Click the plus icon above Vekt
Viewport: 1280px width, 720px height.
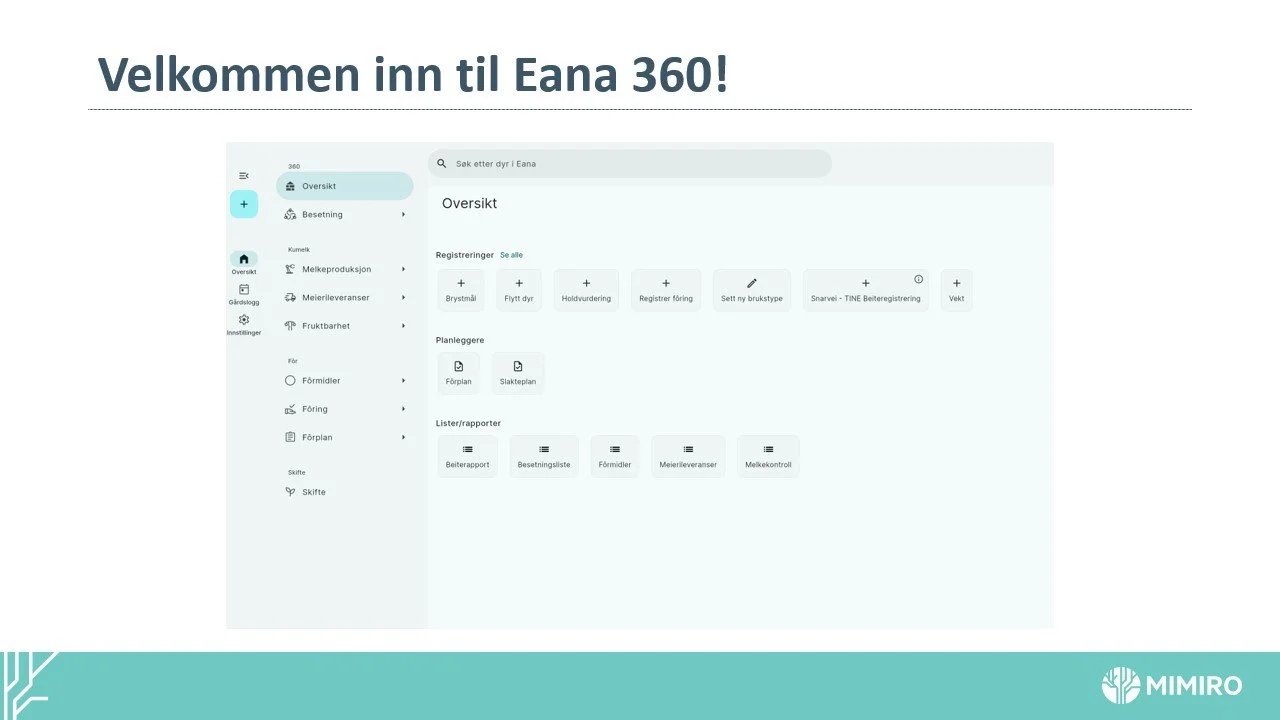tap(957, 284)
